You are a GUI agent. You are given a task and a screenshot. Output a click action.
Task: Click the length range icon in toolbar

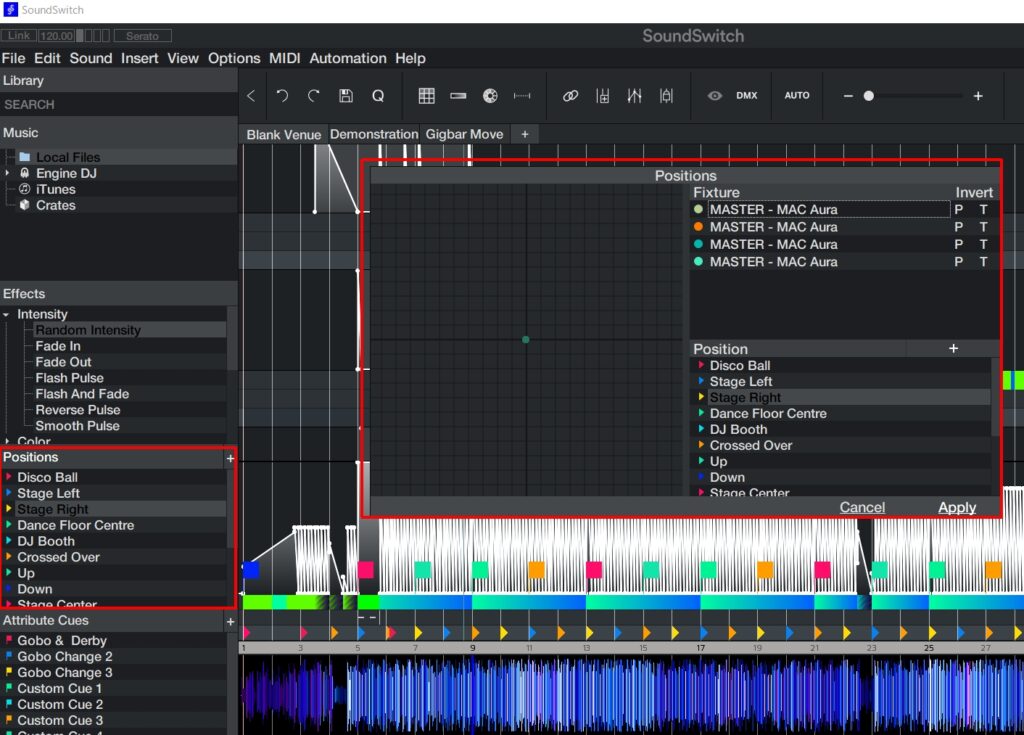[522, 96]
